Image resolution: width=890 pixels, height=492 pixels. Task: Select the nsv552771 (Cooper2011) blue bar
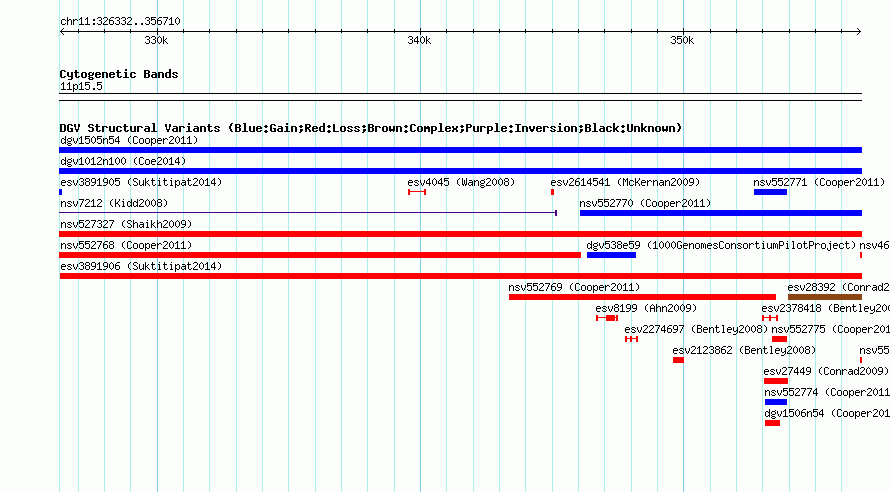pos(770,192)
